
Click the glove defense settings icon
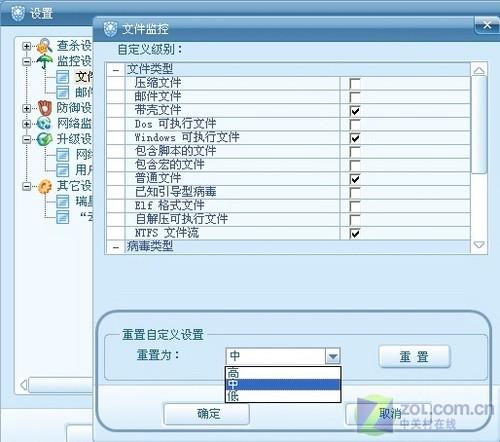pyautogui.click(x=45, y=108)
